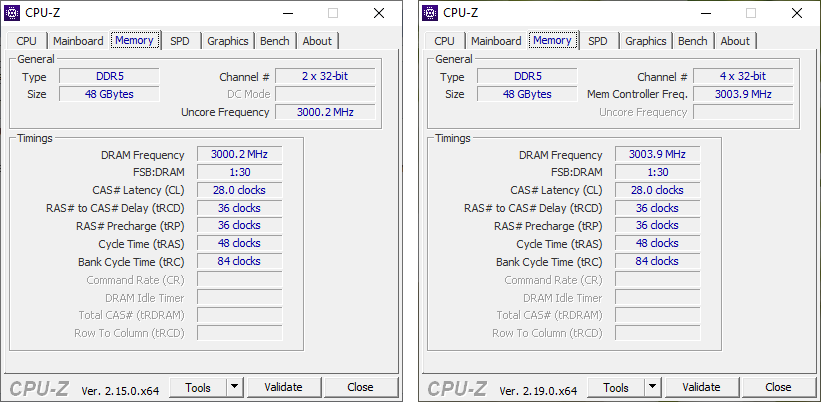Click DRAM Frequency 3000.2 MHz in left window

[x=239, y=154]
